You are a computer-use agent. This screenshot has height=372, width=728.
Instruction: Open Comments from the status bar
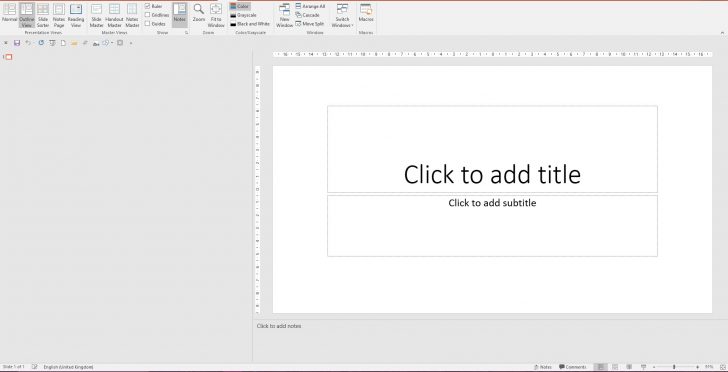click(572, 367)
